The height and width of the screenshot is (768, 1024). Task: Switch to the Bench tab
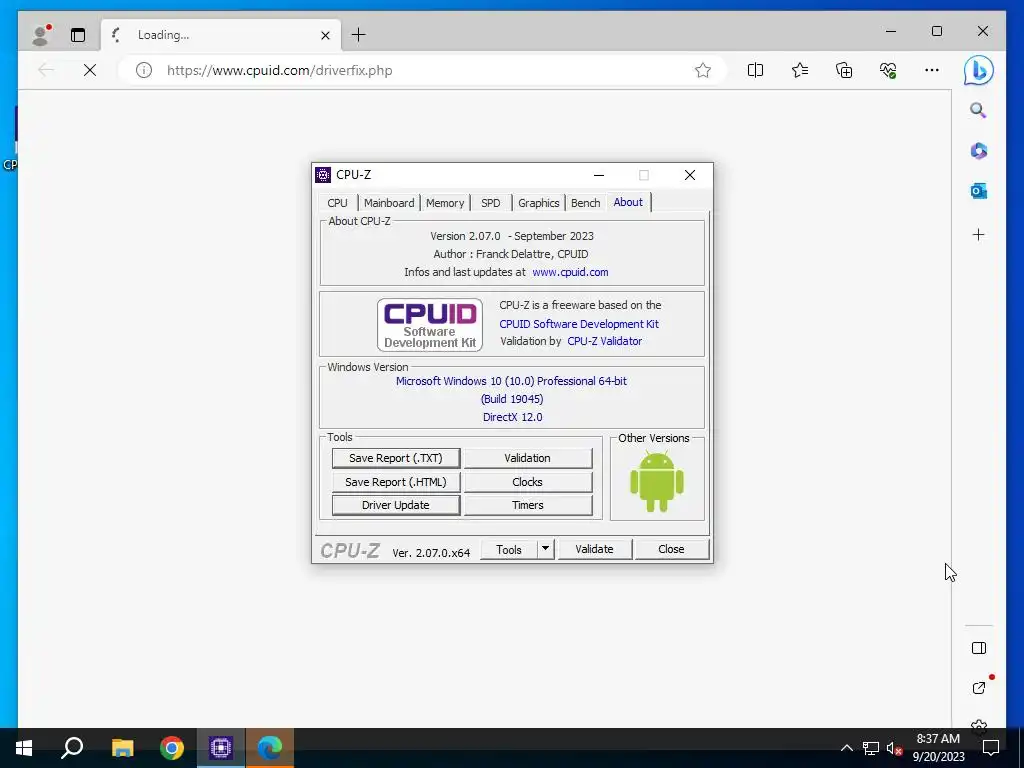coord(585,203)
